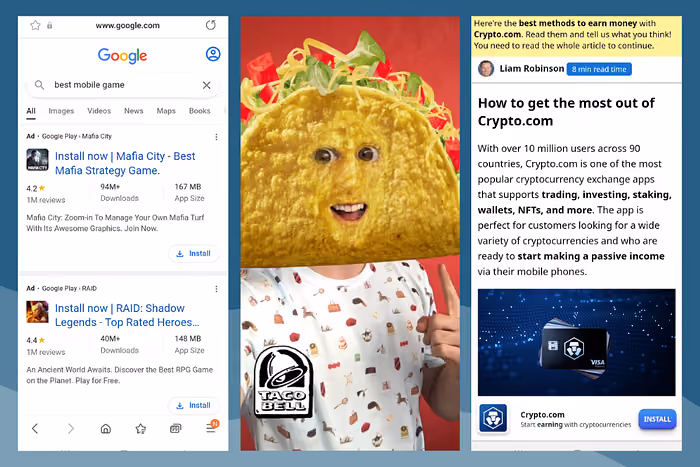This screenshot has height=467, width=700.
Task: Switch to the Images tab
Action: [x=61, y=111]
